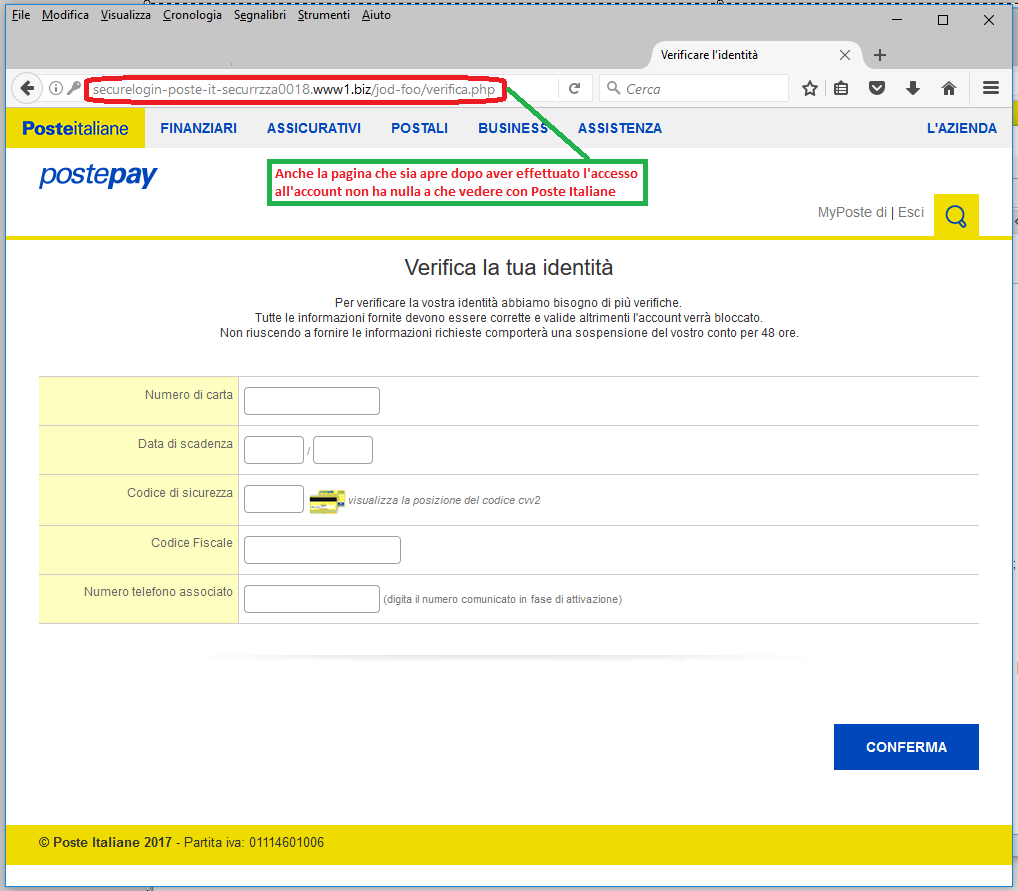Viewport: 1018px width, 891px height.
Task: Open the Visualizza menu
Action: [x=125, y=15]
